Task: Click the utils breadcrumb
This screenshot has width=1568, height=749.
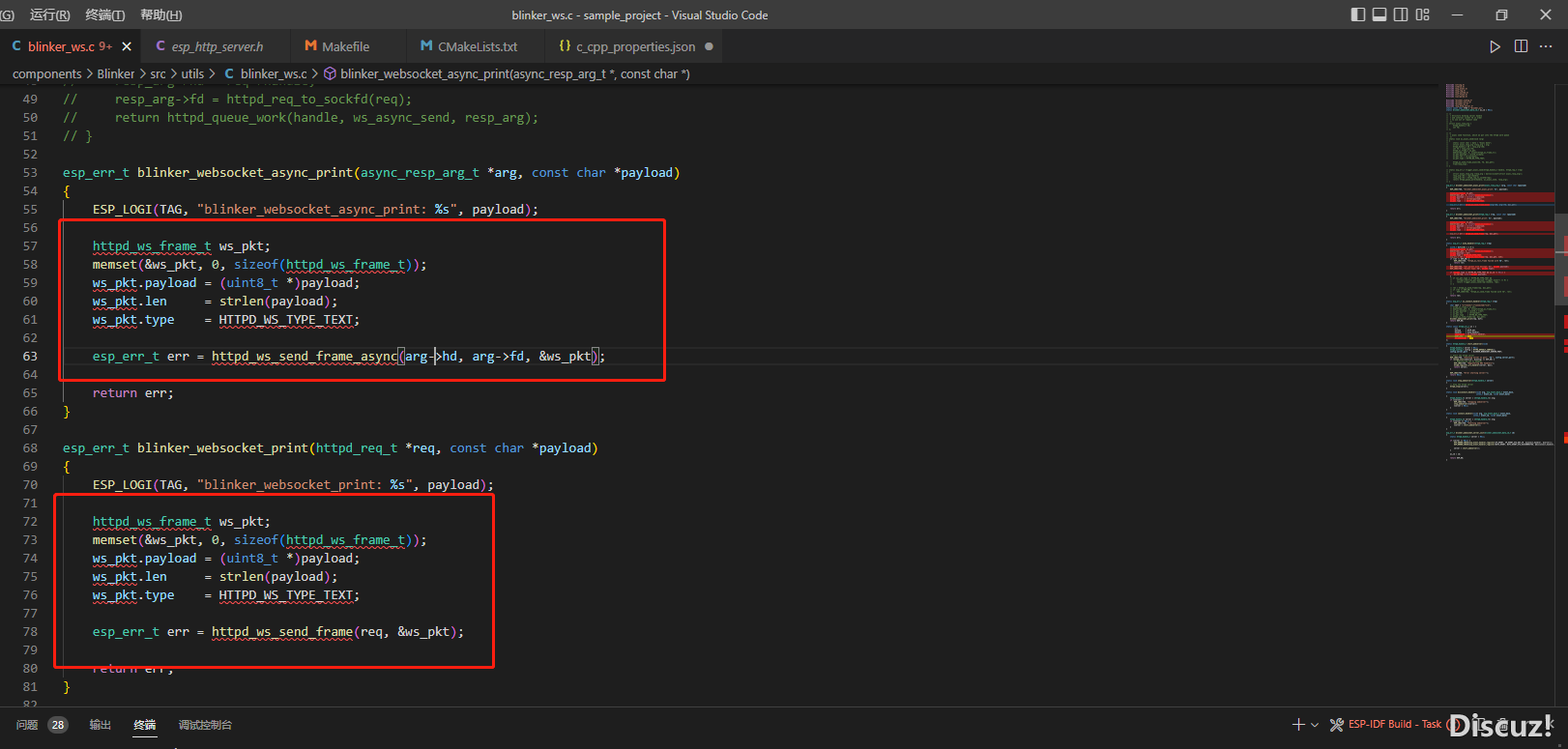Action: pos(192,73)
